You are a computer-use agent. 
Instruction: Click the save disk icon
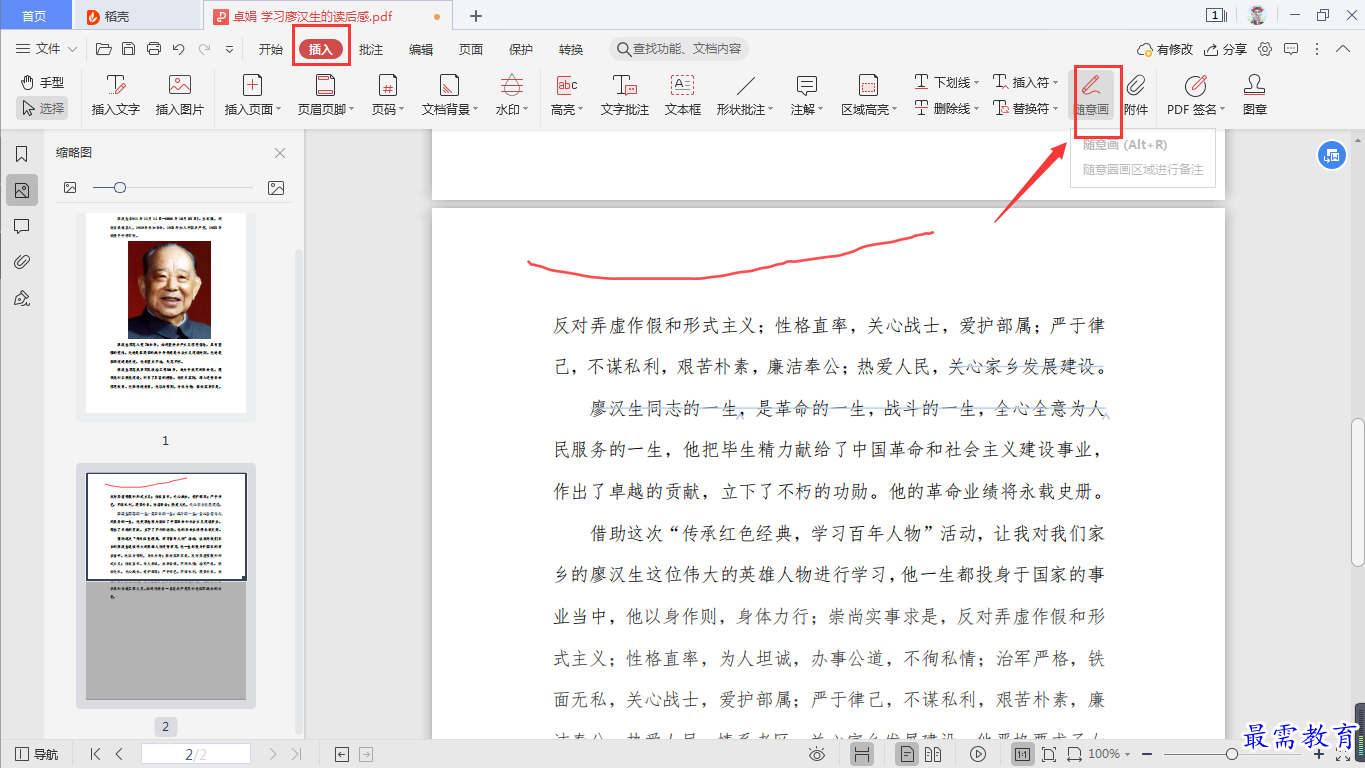click(128, 49)
